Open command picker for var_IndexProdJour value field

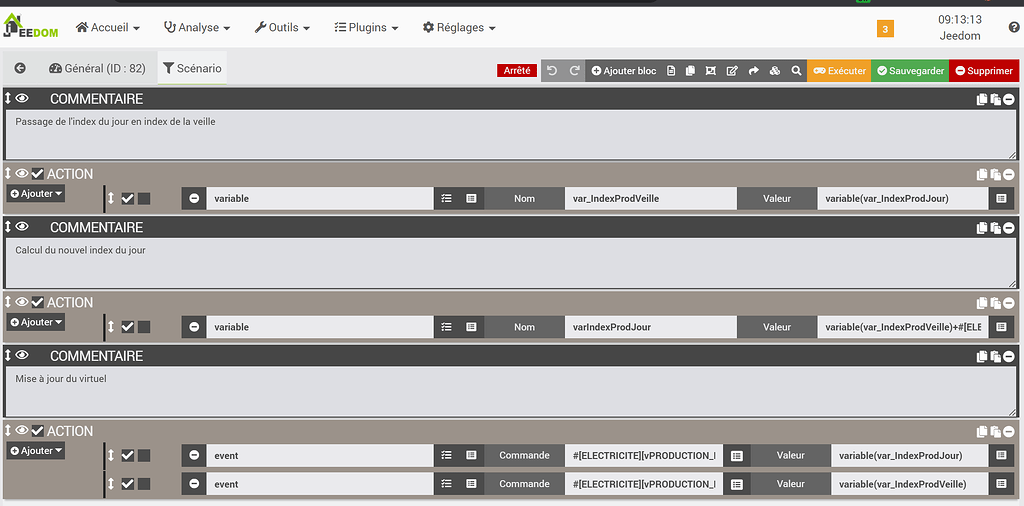[x=1002, y=198]
